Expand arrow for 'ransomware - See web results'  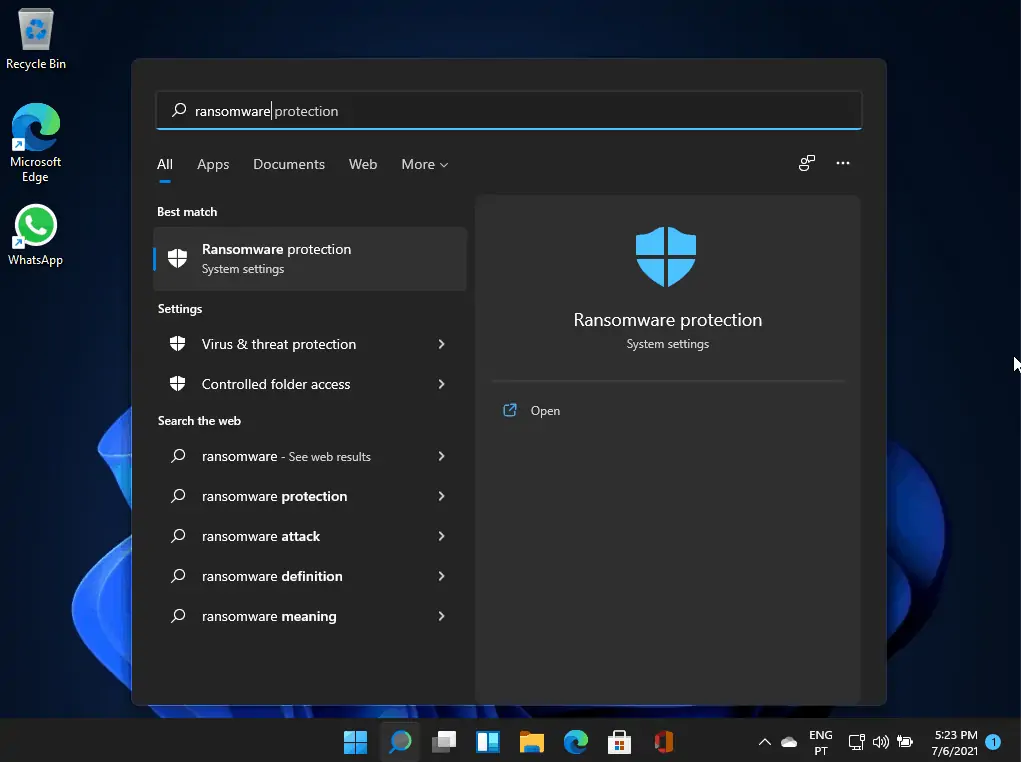click(x=441, y=457)
